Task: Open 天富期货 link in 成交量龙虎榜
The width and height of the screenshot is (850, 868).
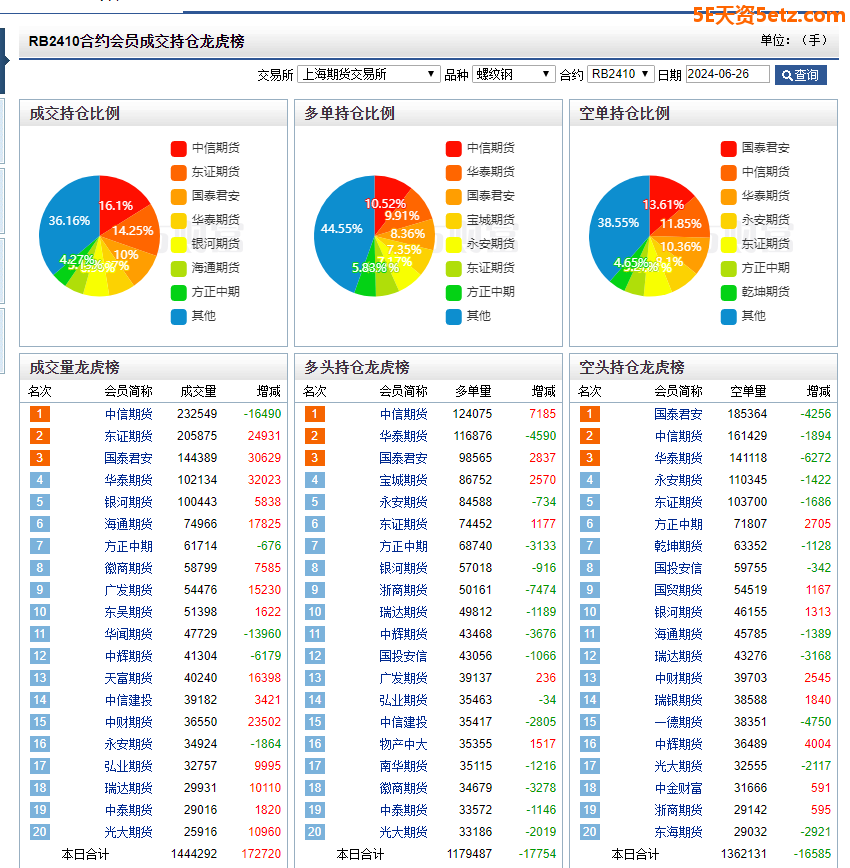Action: coord(128,678)
